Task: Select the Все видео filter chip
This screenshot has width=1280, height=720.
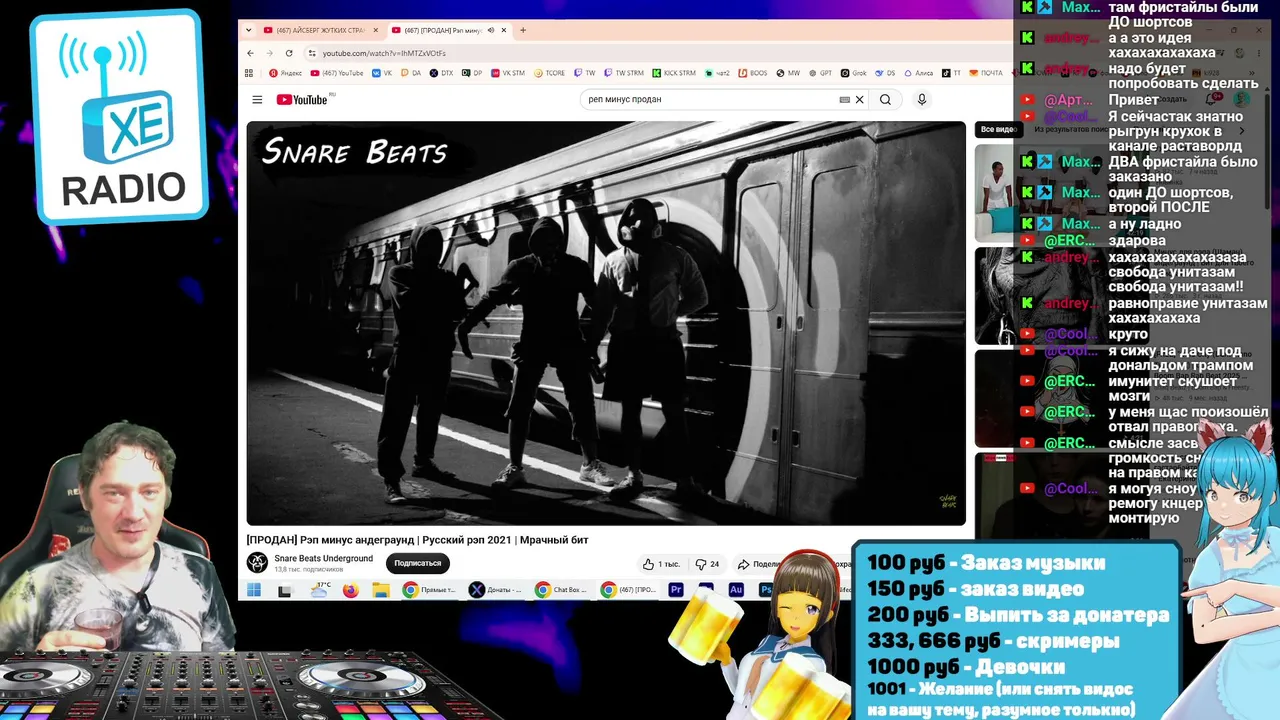Action: tap(997, 129)
